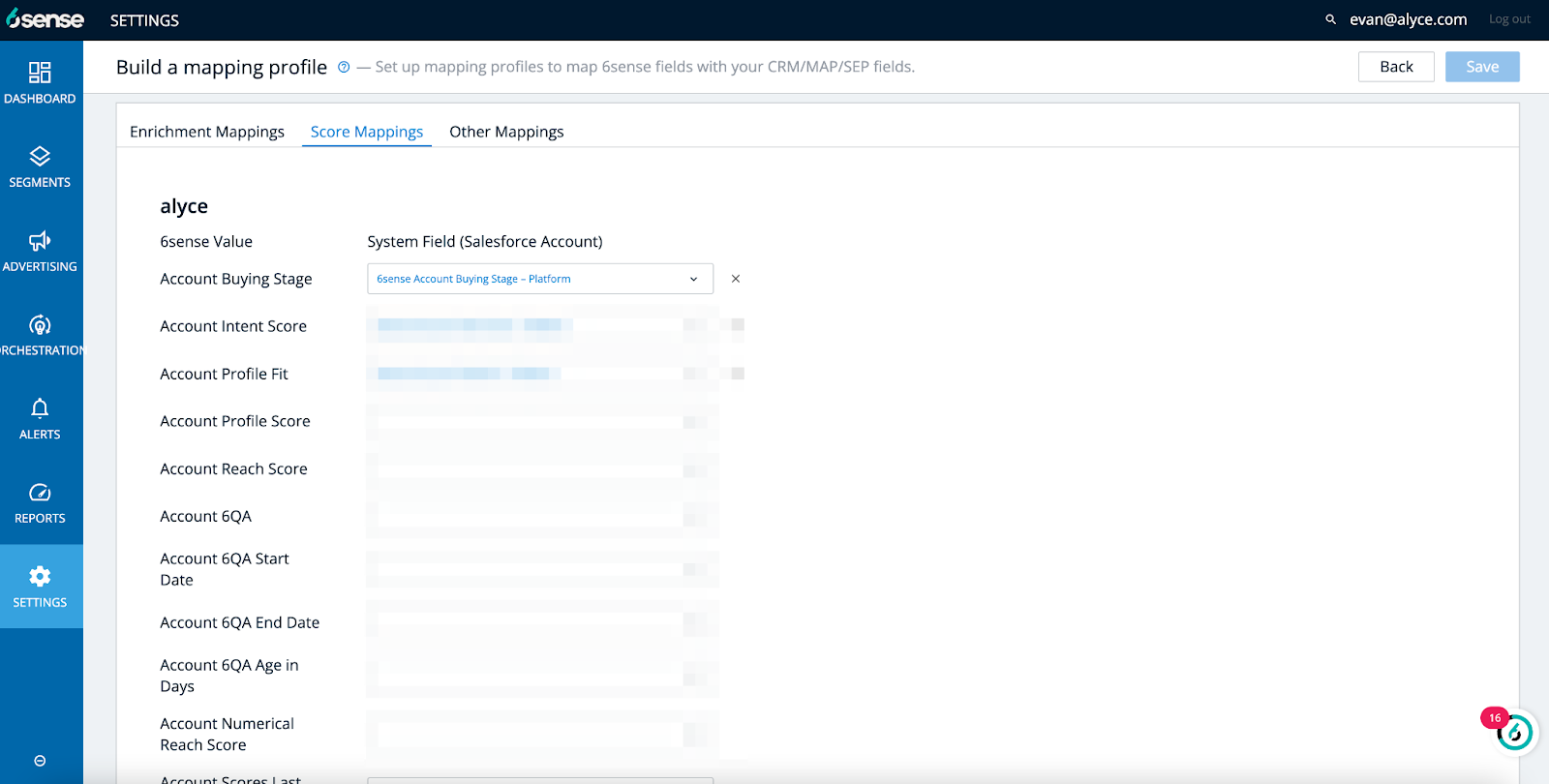Open the Account Profile Score dropdown
This screenshot has height=784, width=1549.
pos(540,421)
